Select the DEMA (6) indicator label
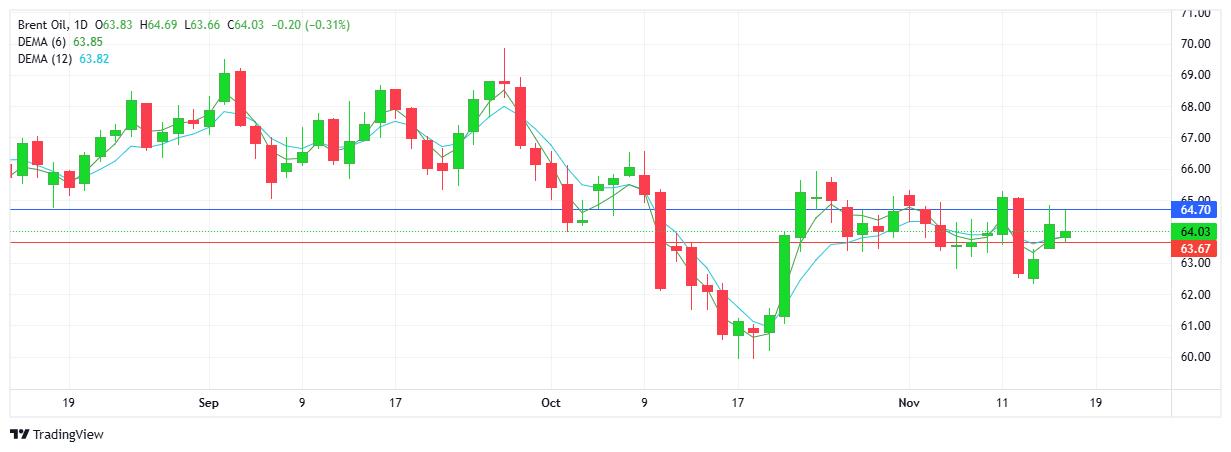Screen dimensions: 1231x452 point(42,41)
